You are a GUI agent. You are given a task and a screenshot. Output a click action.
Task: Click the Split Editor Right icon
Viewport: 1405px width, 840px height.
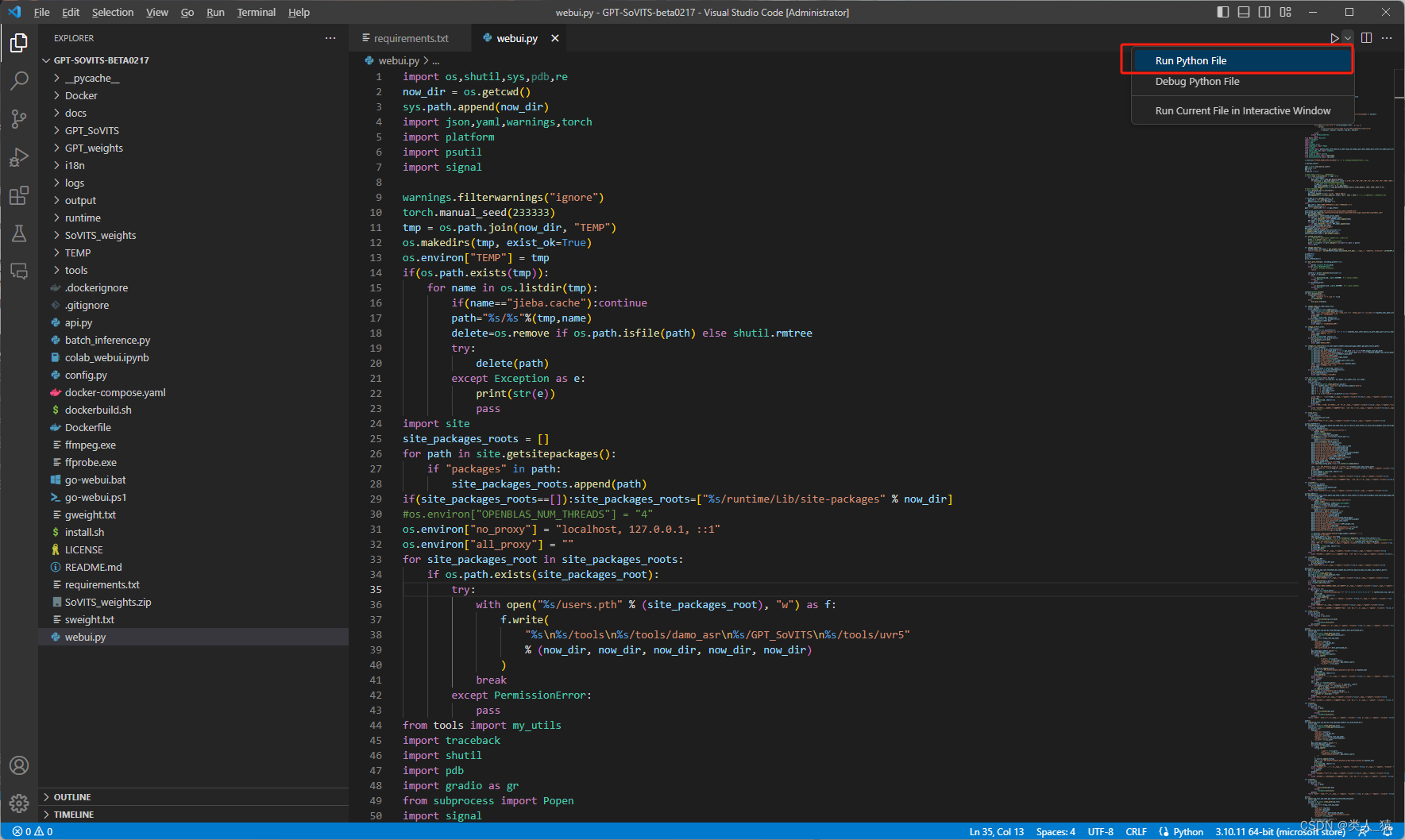[1366, 38]
